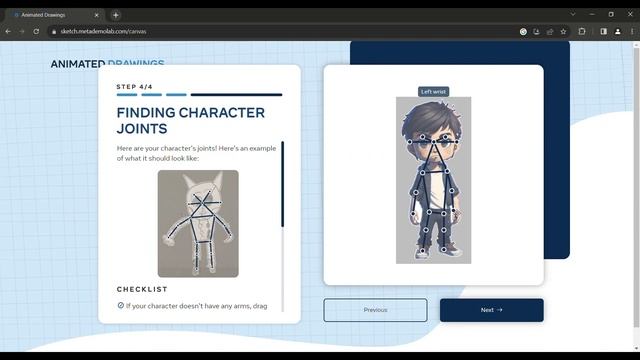Click the long fourth step progress segment
640x360 pixels.
click(236, 95)
